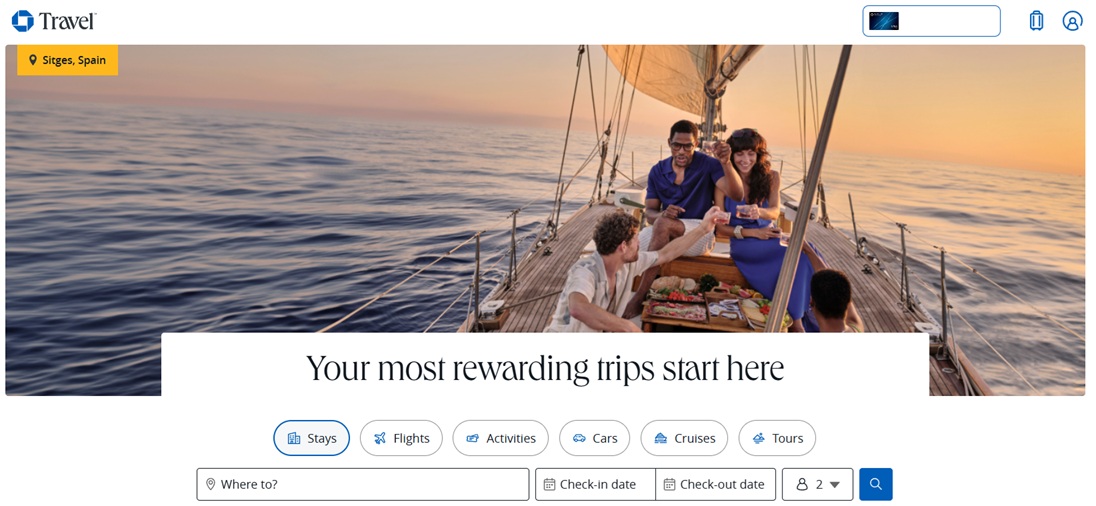Screen dimensions: 1096x506
Task: Click the credit card thumbnail image
Action: coord(884,21)
